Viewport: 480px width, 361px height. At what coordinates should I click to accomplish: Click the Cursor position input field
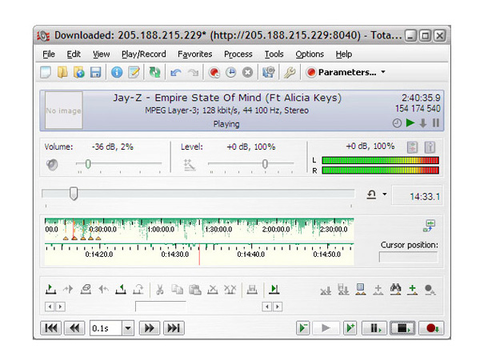point(408,257)
